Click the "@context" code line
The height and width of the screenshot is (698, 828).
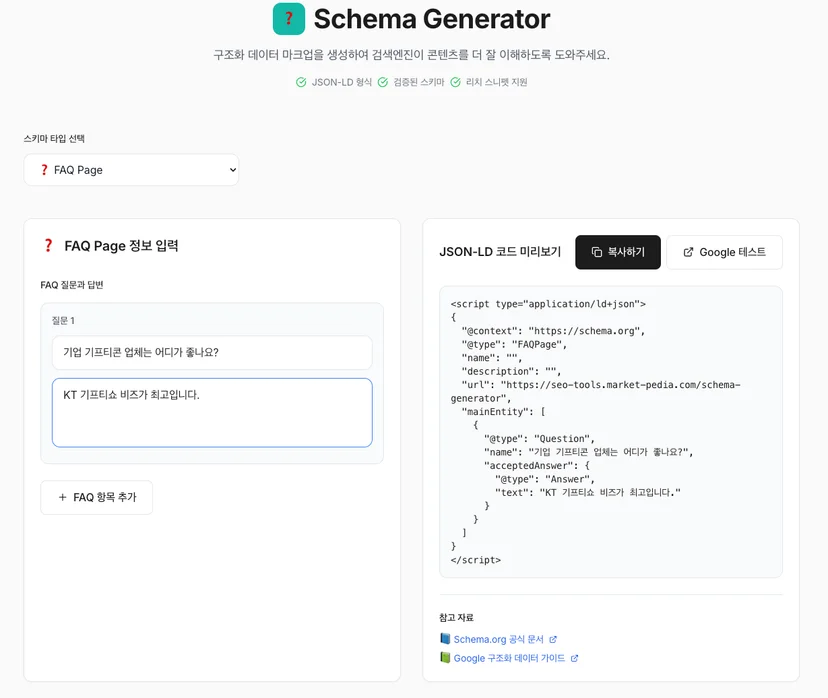tap(553, 331)
